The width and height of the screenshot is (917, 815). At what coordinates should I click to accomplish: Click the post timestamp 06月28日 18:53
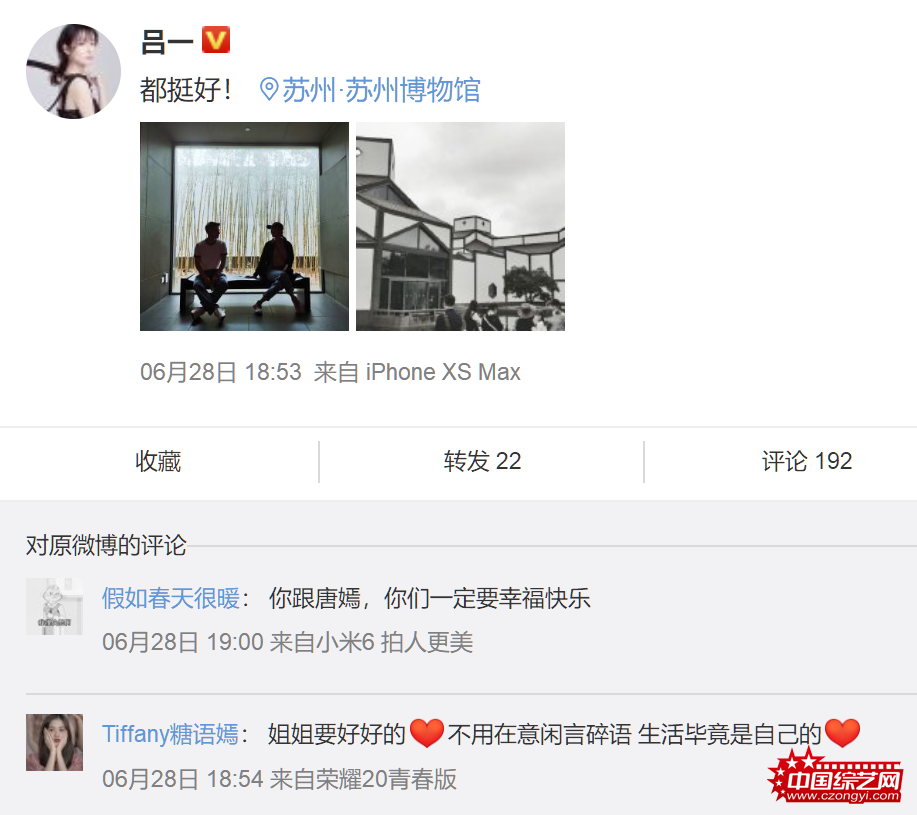[x=220, y=372]
